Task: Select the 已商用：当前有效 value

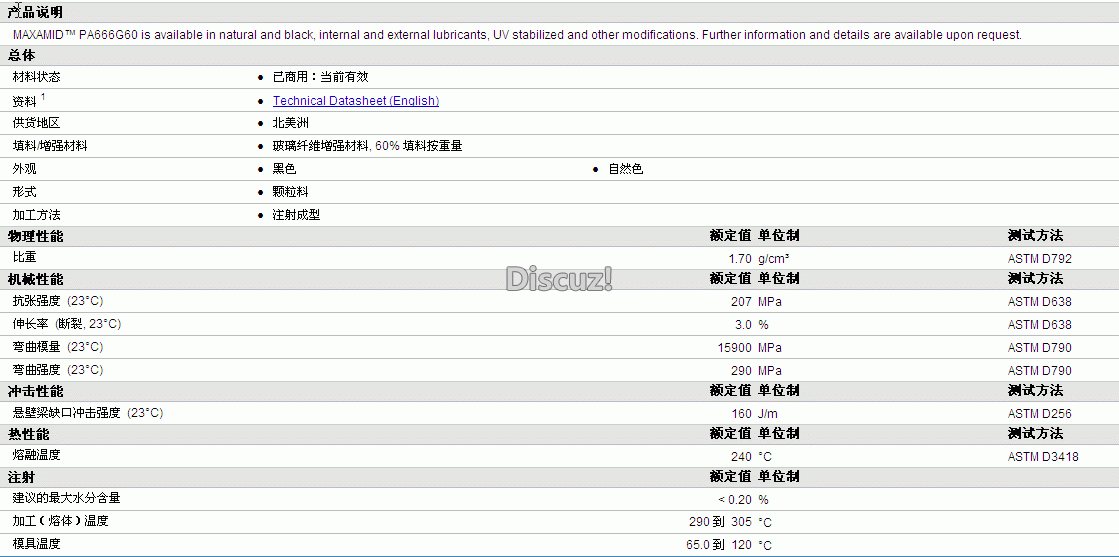Action: pyautogui.click(x=320, y=77)
